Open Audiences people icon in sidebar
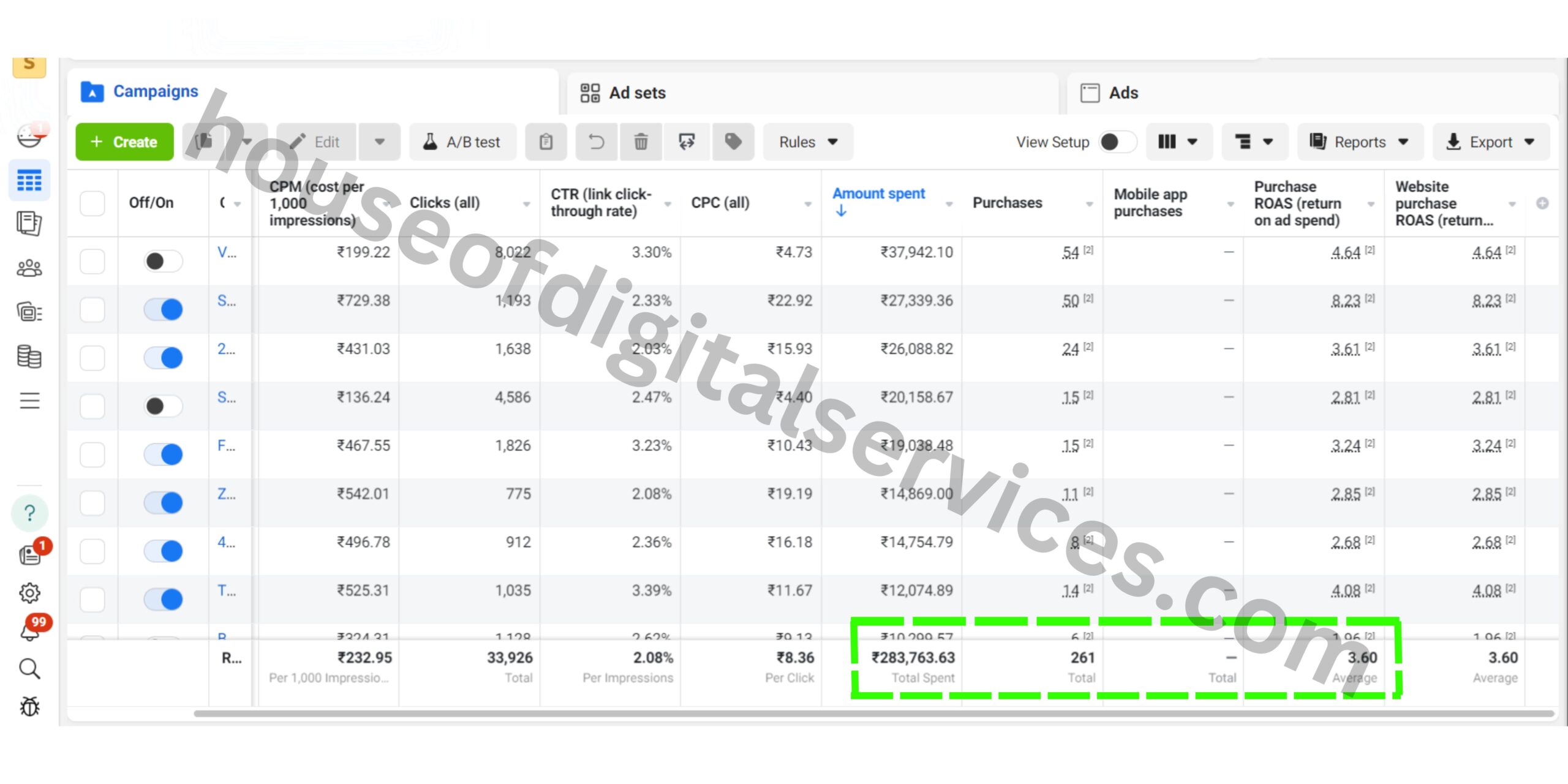The height and width of the screenshot is (784, 1568). [x=29, y=268]
